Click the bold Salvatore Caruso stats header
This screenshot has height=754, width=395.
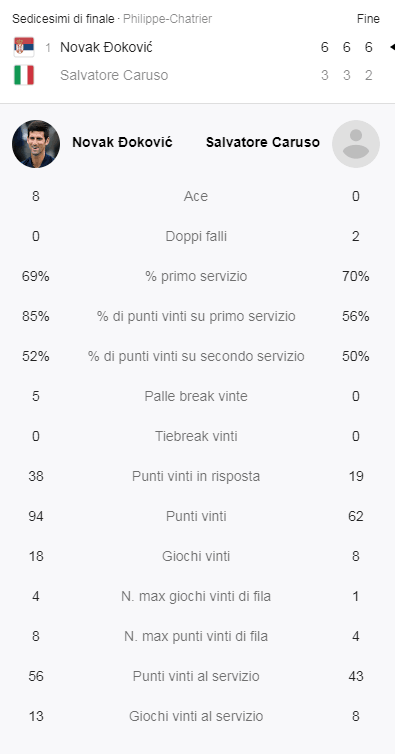[263, 142]
